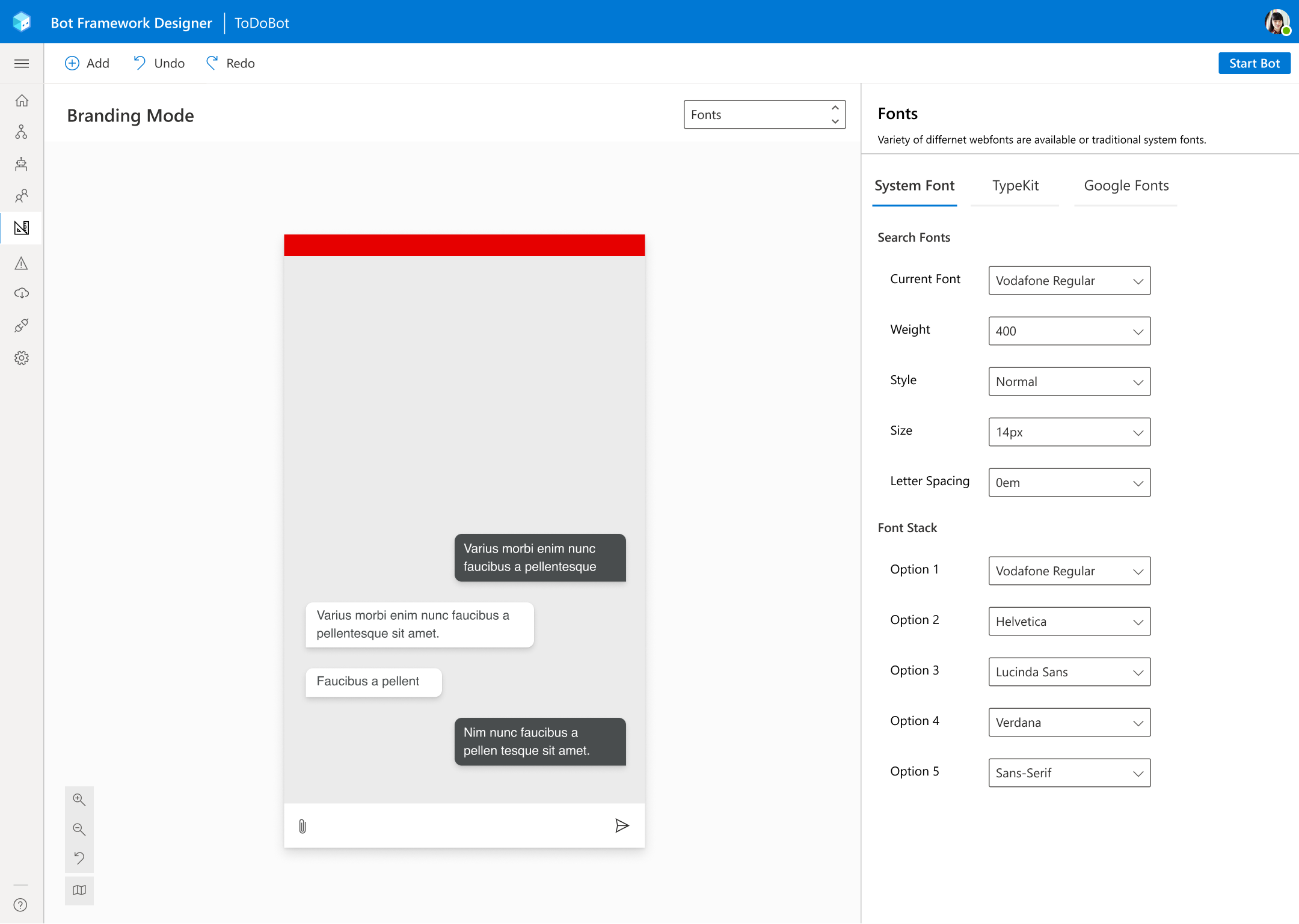Open the user input people icon
The image size is (1299, 924).
[x=22, y=196]
